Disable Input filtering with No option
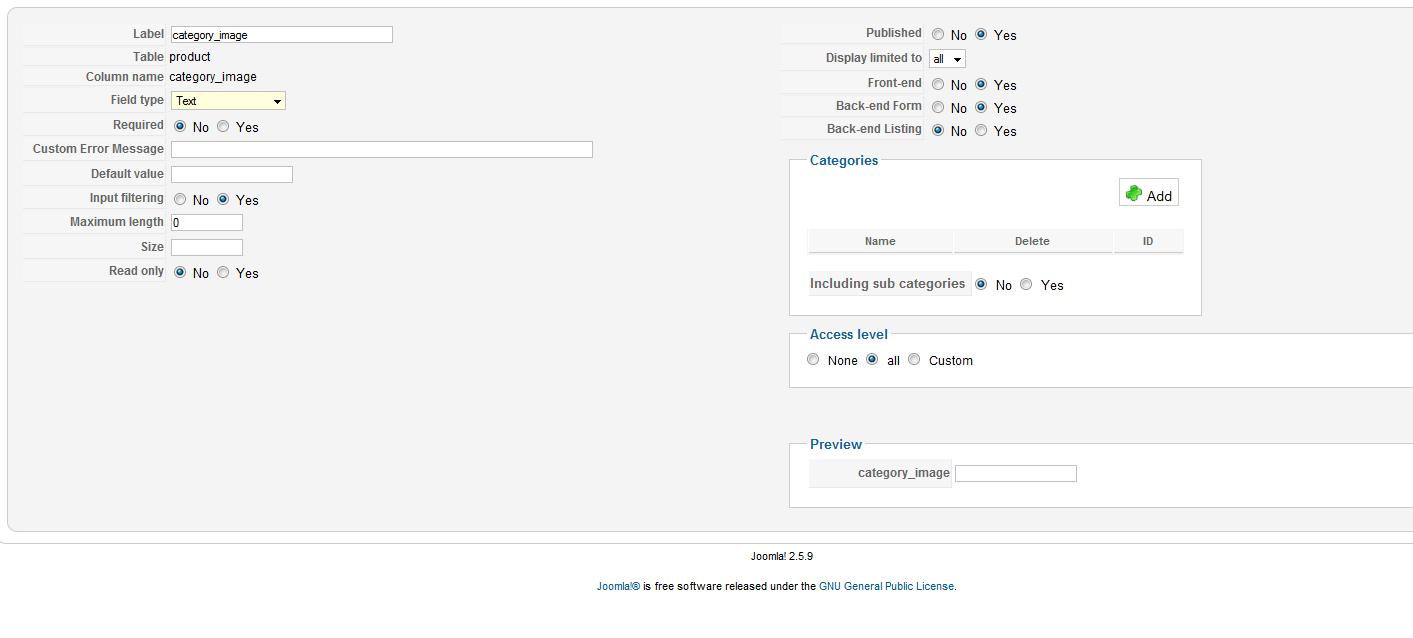The width and height of the screenshot is (1413, 638). 180,200
